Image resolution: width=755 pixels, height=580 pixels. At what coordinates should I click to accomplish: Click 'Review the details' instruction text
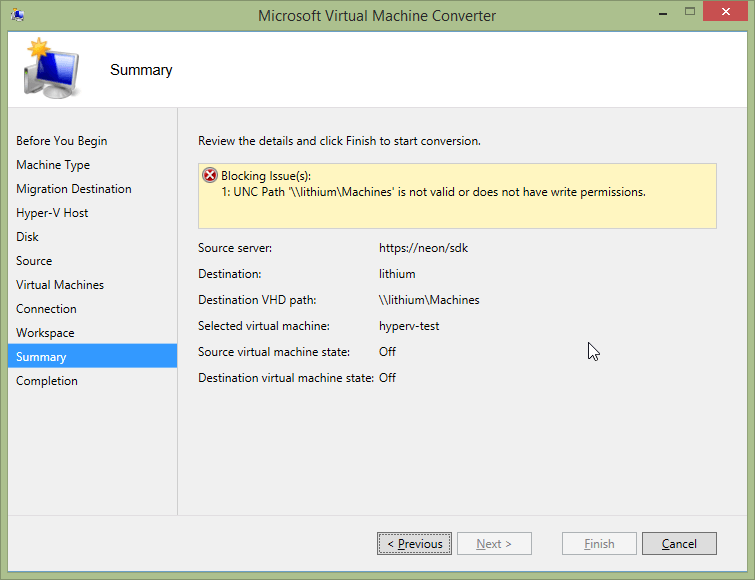point(339,141)
